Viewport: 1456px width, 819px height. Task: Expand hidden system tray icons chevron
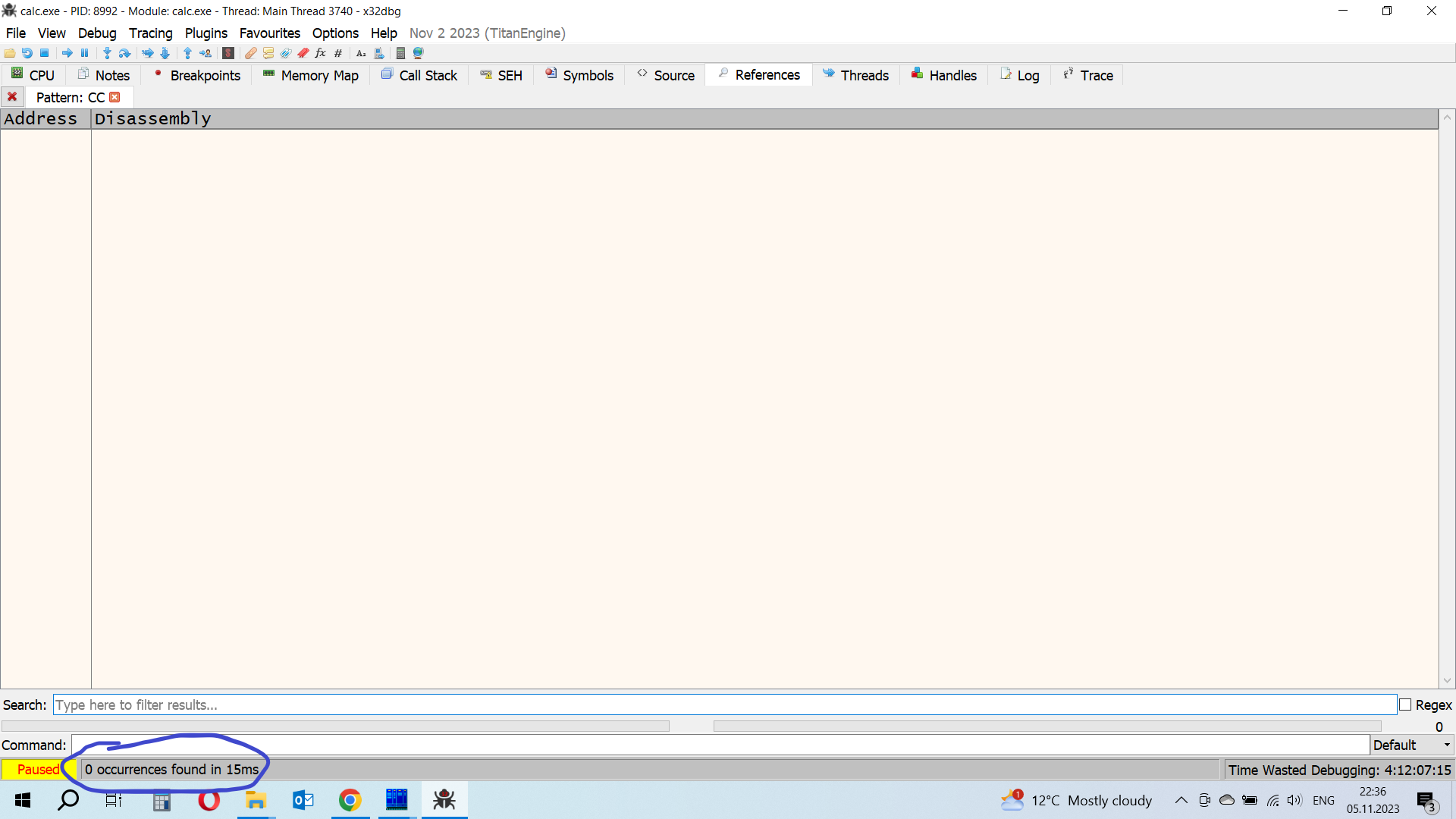coord(1181,800)
